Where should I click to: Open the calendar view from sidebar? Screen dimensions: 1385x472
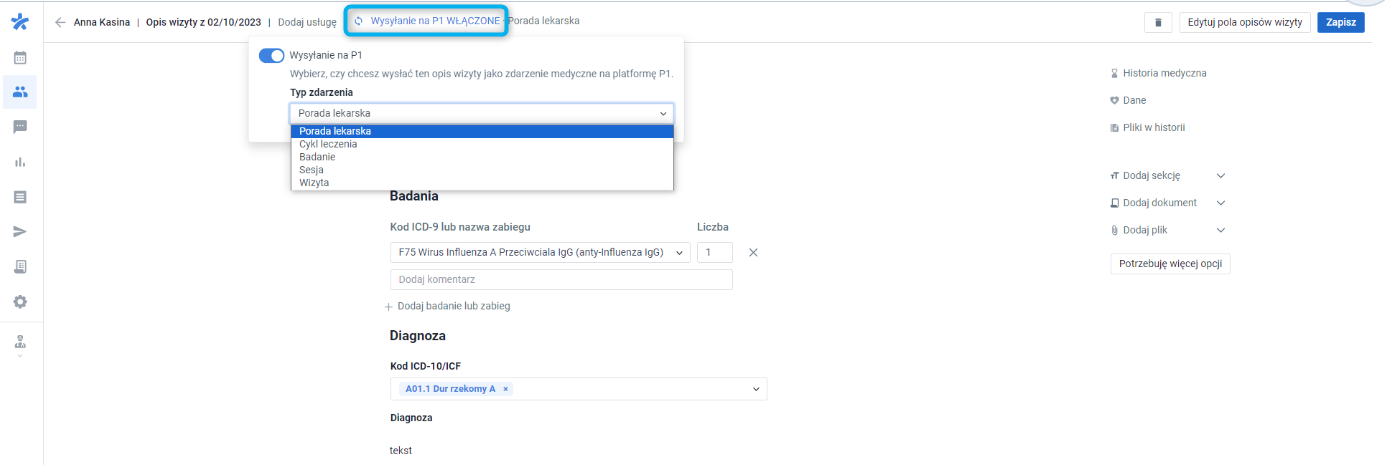point(20,57)
